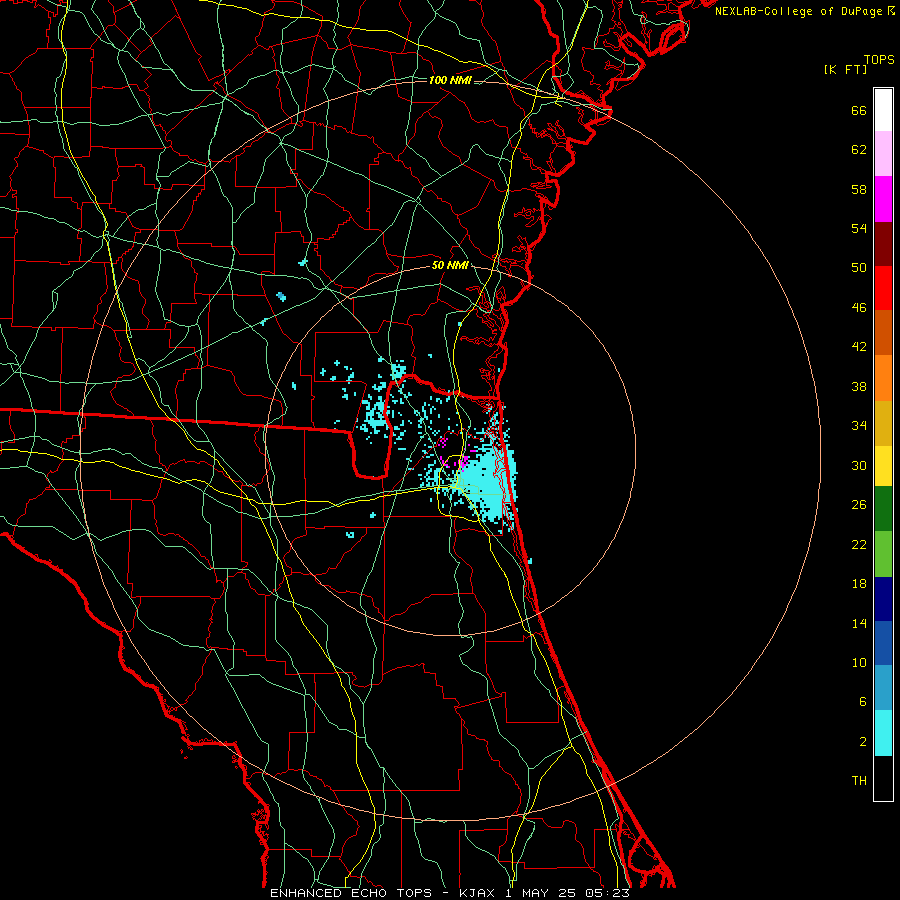This screenshot has width=900, height=900.
Task: Click the legend value 26
Action: tap(859, 505)
